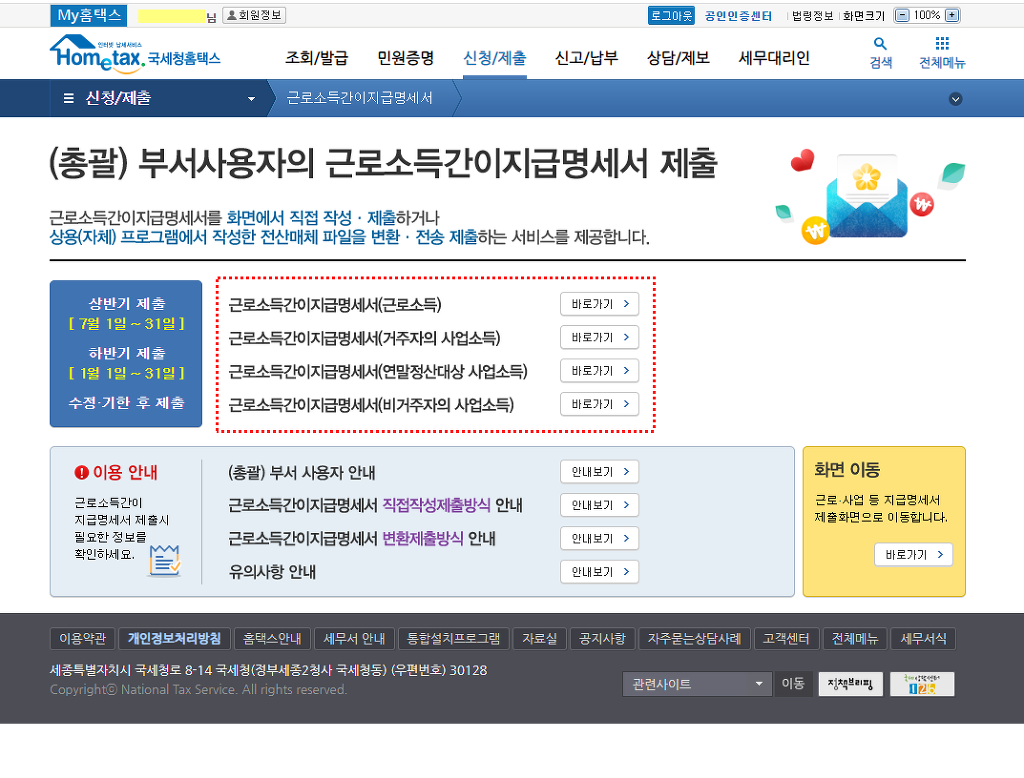Viewport: 1024px width, 778px height.
Task: Open the 관련사이트 dropdown list
Action: [696, 684]
